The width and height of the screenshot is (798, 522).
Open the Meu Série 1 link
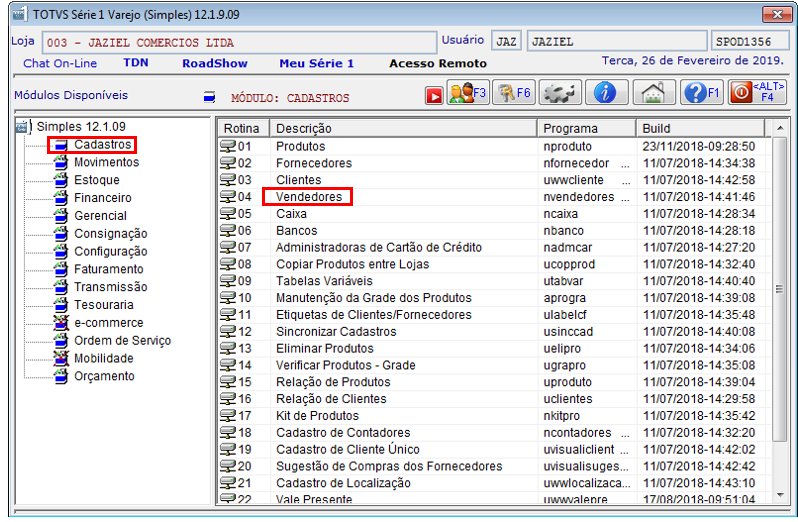[317, 64]
